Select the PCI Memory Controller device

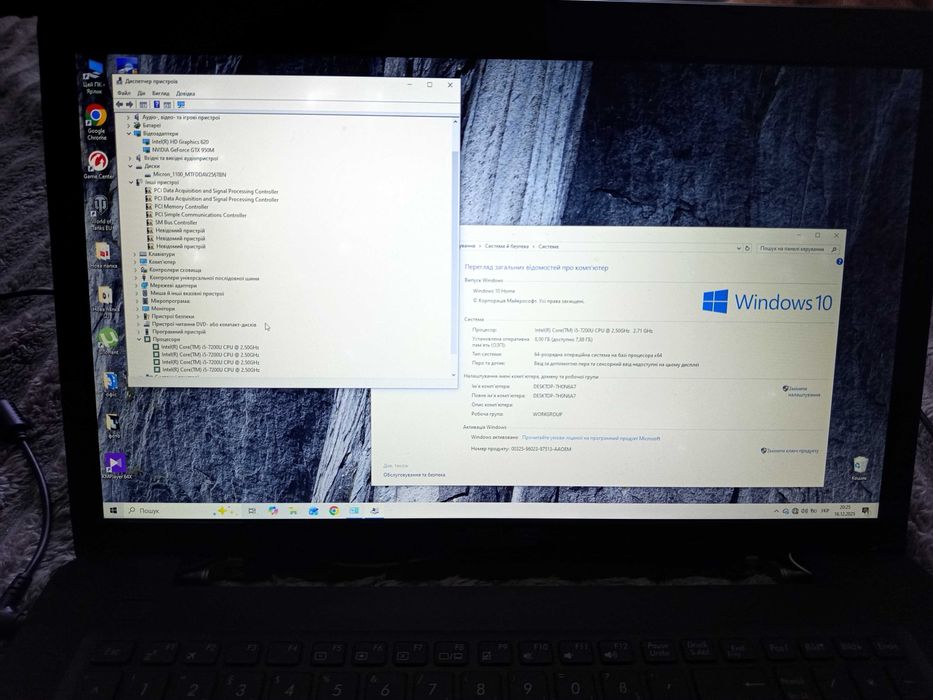pyautogui.click(x=177, y=207)
